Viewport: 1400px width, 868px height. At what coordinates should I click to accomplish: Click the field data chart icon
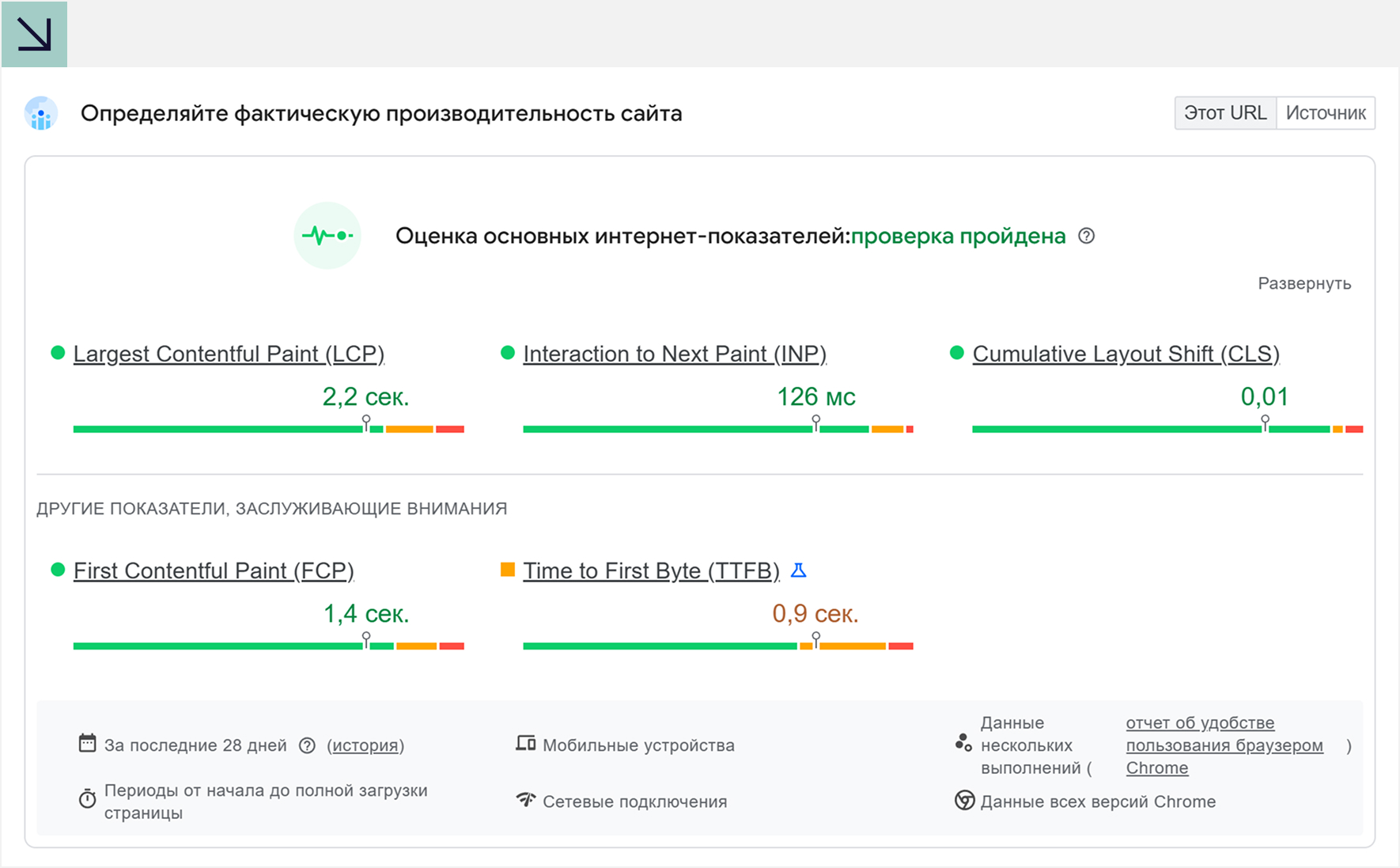click(41, 114)
